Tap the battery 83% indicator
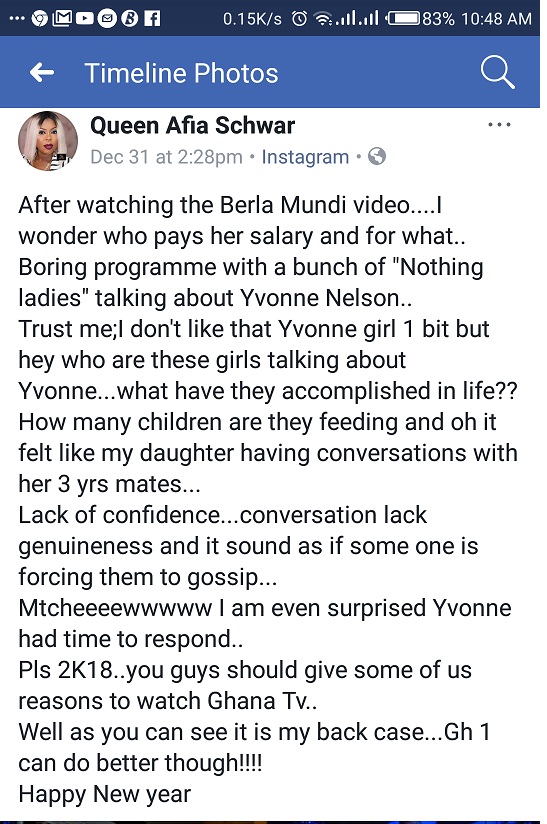Screen dimensions: 547x824 [x=420, y=19]
